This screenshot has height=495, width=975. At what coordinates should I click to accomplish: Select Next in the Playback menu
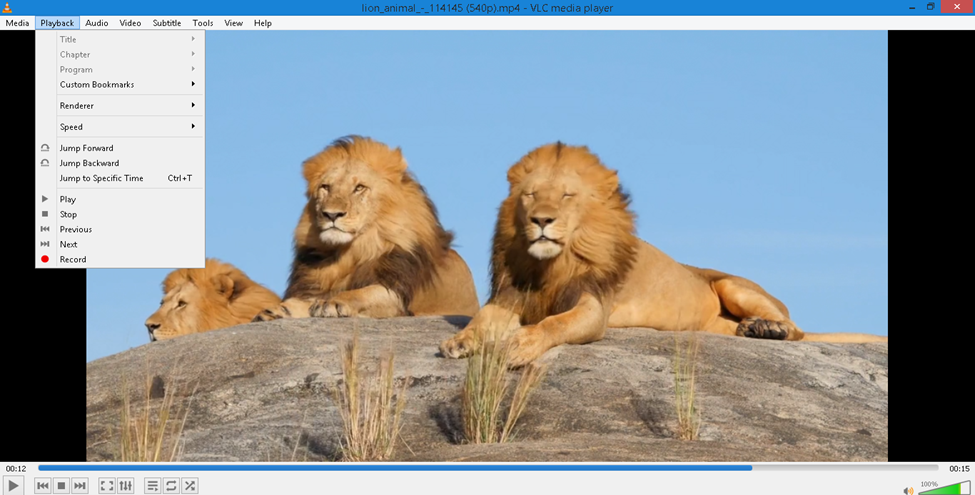[x=120, y=244]
